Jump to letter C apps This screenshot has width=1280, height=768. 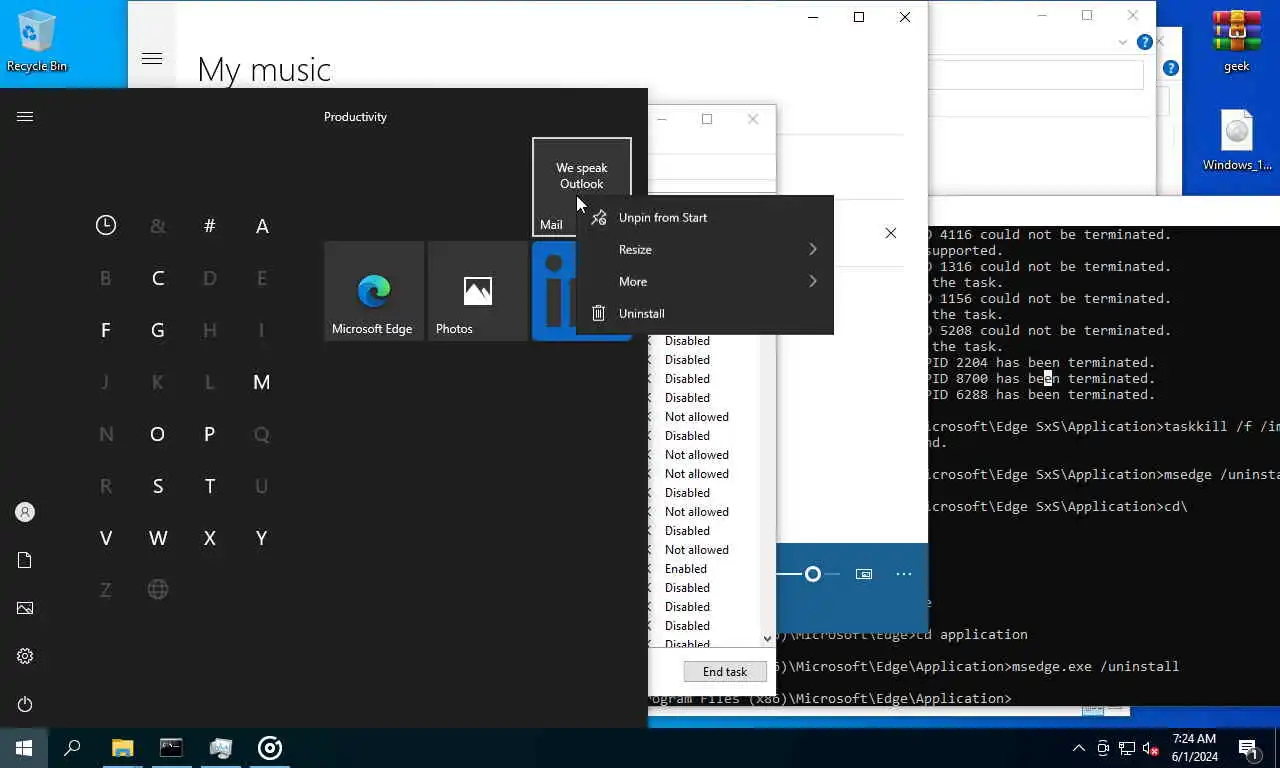point(158,278)
